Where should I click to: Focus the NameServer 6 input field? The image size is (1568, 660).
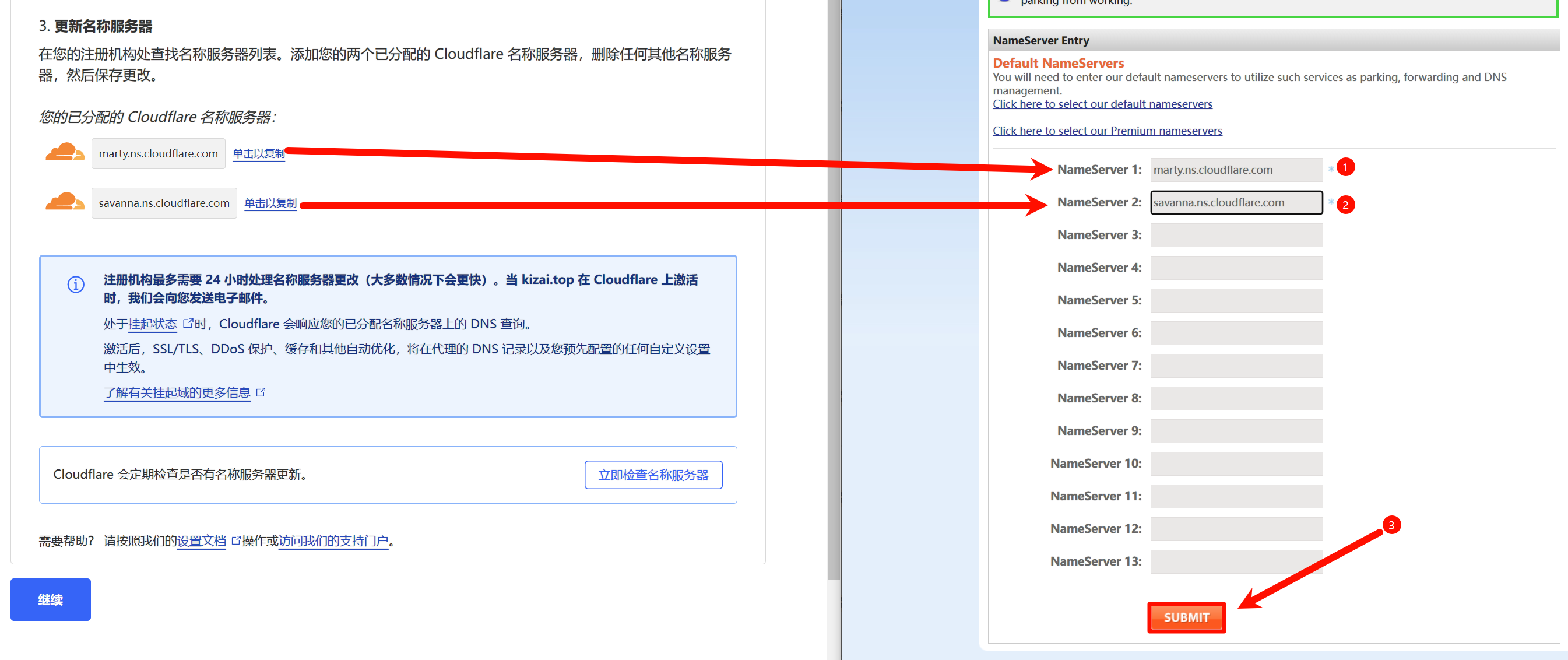coord(1236,333)
